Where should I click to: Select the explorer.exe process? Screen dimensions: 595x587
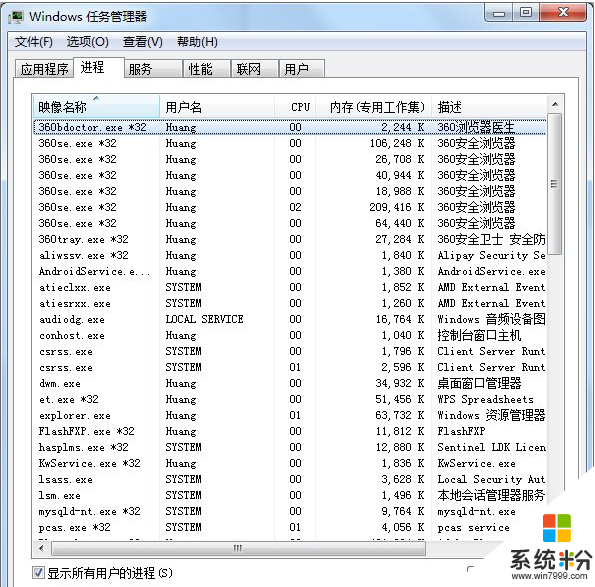click(x=290, y=415)
